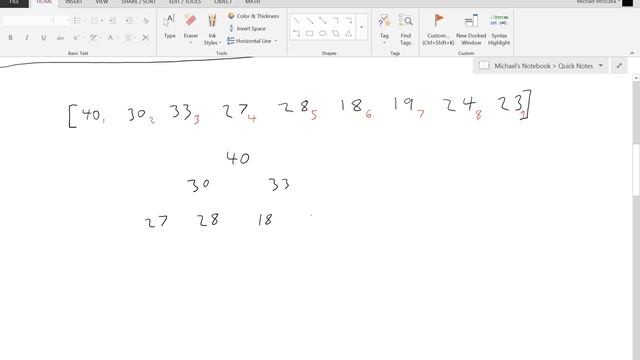Select the single arrow line shape
Image resolution: width=640 pixels, height=360 pixels.
(310, 20)
